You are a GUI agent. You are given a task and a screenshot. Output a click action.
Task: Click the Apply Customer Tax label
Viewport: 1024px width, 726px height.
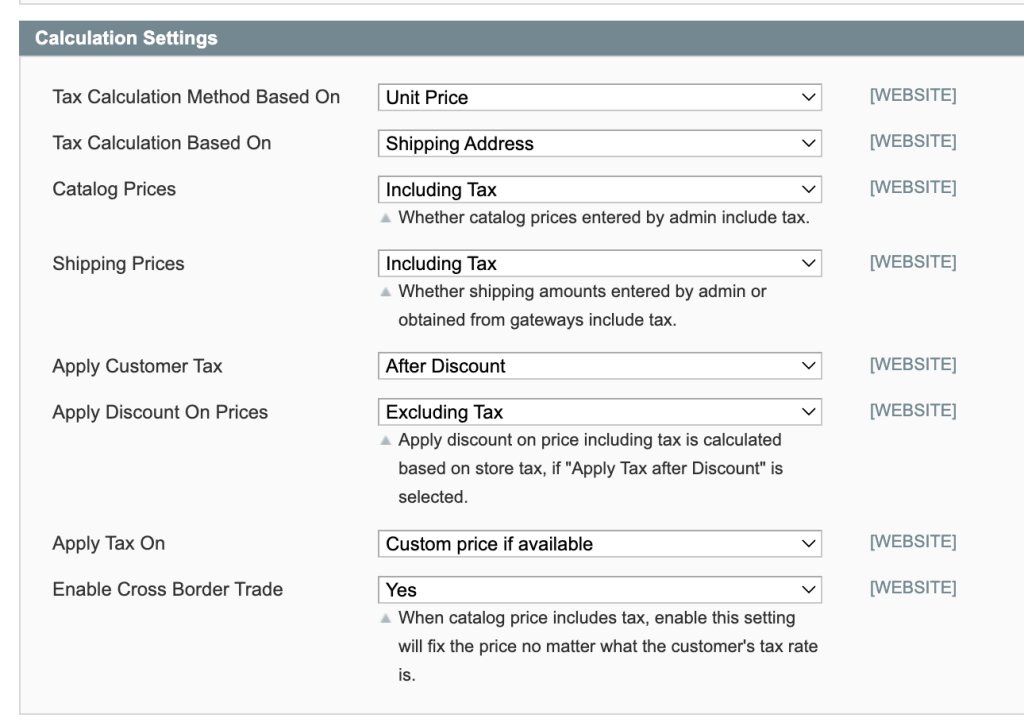click(x=137, y=366)
